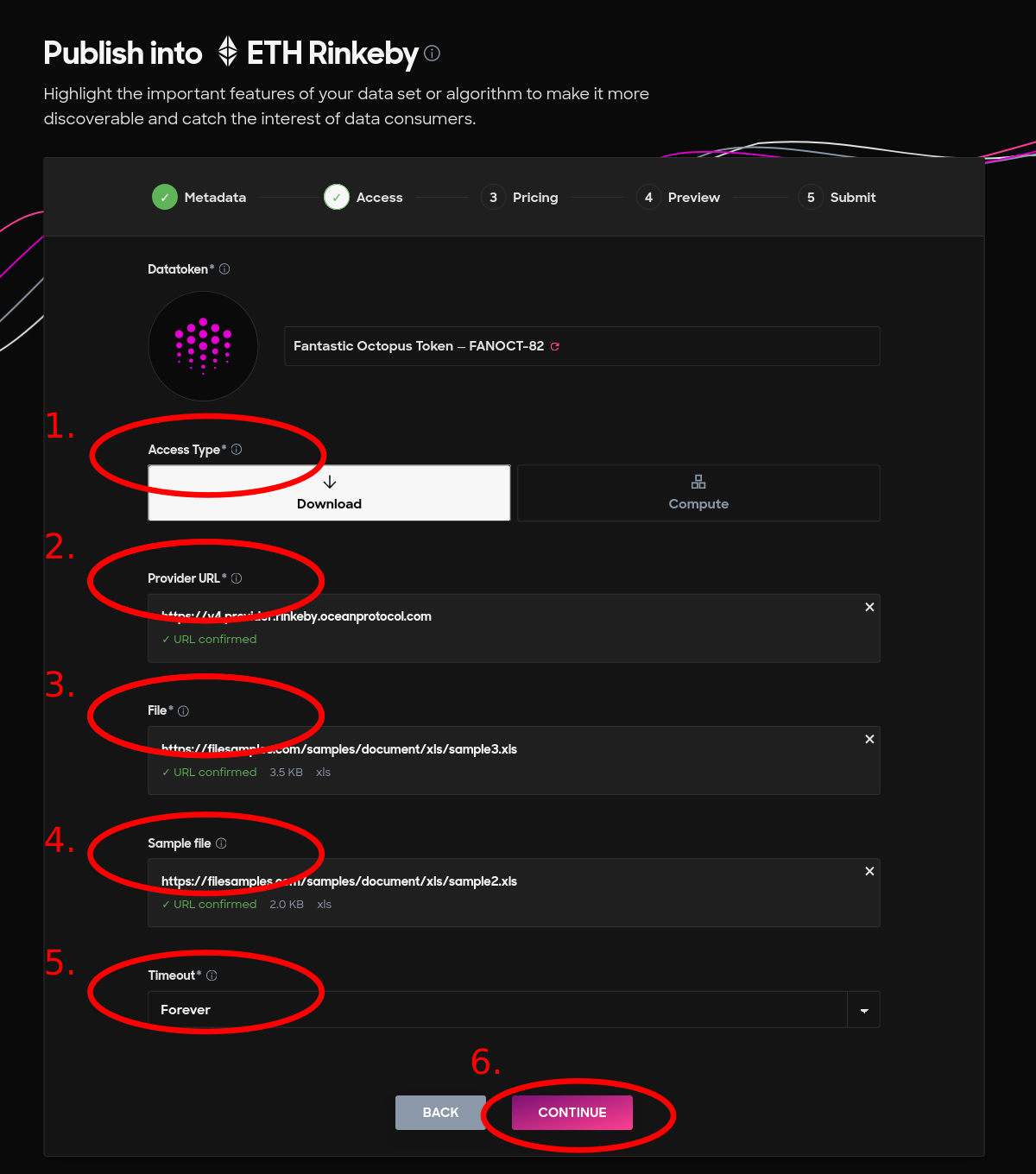Image resolution: width=1036 pixels, height=1174 pixels.
Task: Click the CONTINUE button
Action: coord(572,1113)
